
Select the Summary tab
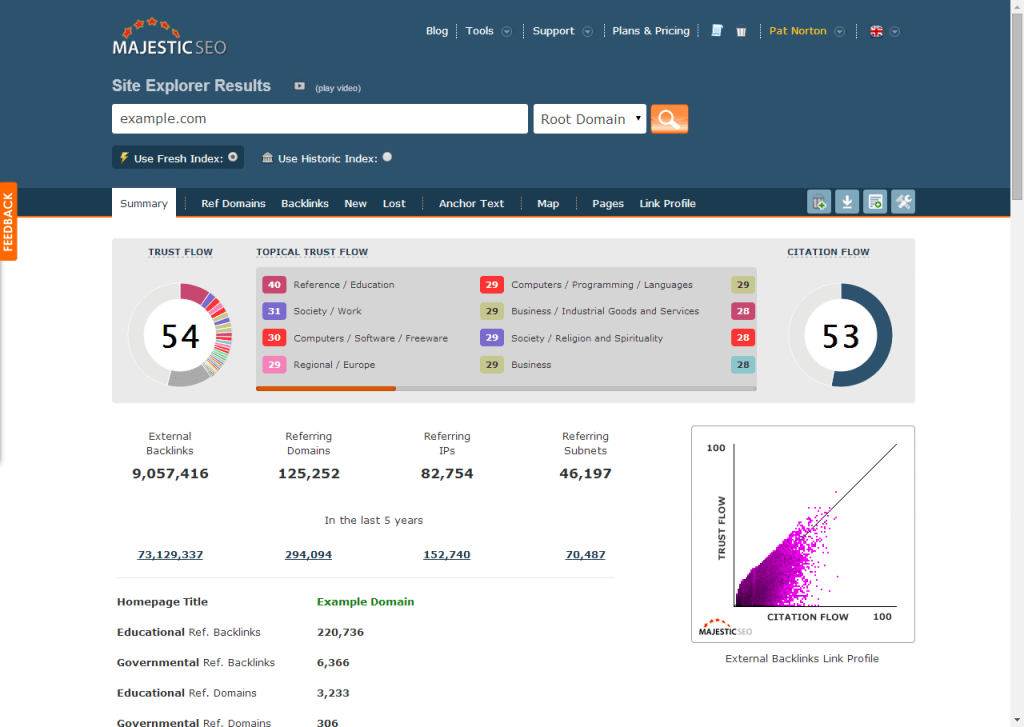click(x=144, y=203)
